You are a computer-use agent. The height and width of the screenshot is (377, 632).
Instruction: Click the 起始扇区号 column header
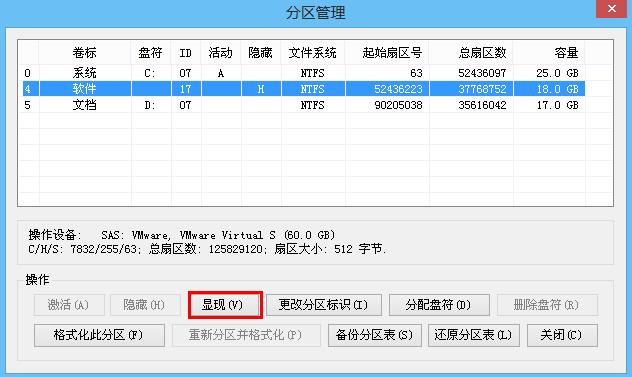pyautogui.click(x=387, y=52)
